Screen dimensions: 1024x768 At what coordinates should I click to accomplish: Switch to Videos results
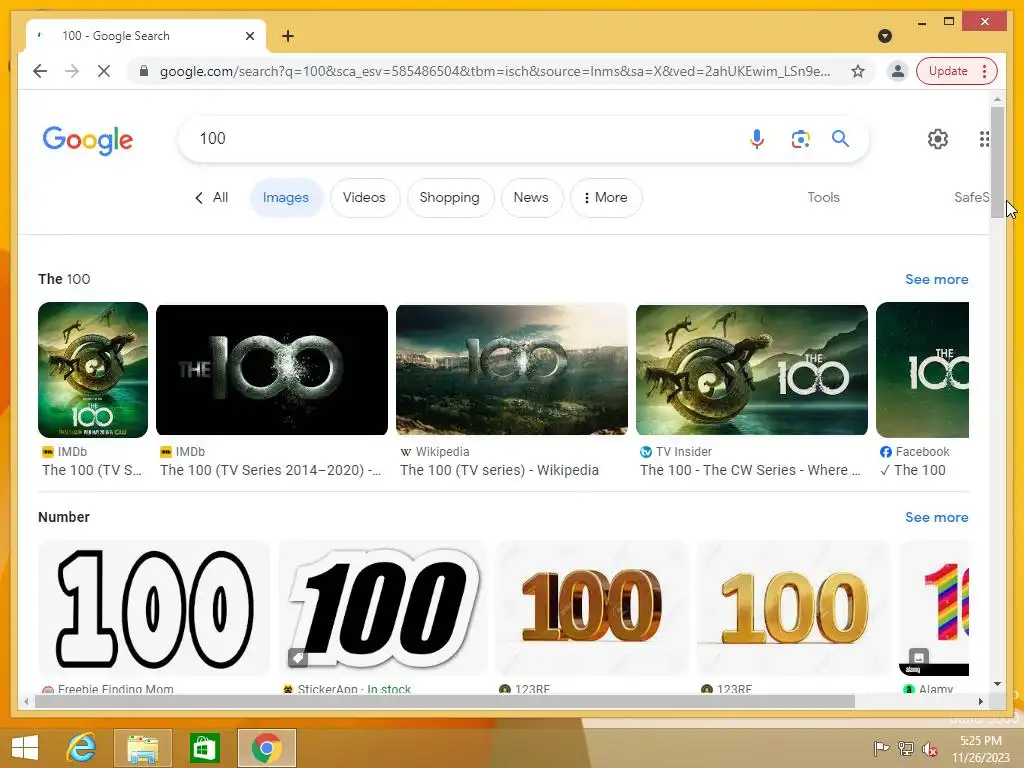click(x=364, y=197)
